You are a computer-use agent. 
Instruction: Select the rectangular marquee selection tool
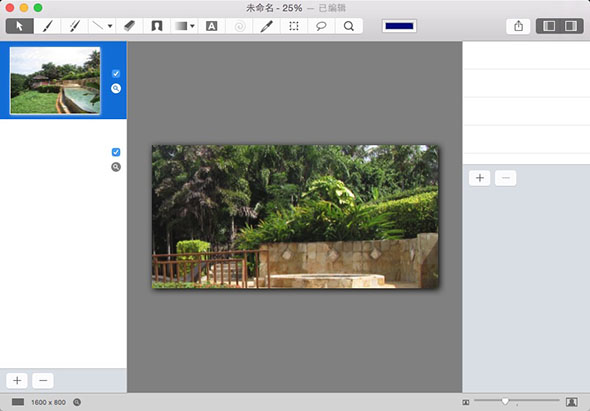[294, 26]
